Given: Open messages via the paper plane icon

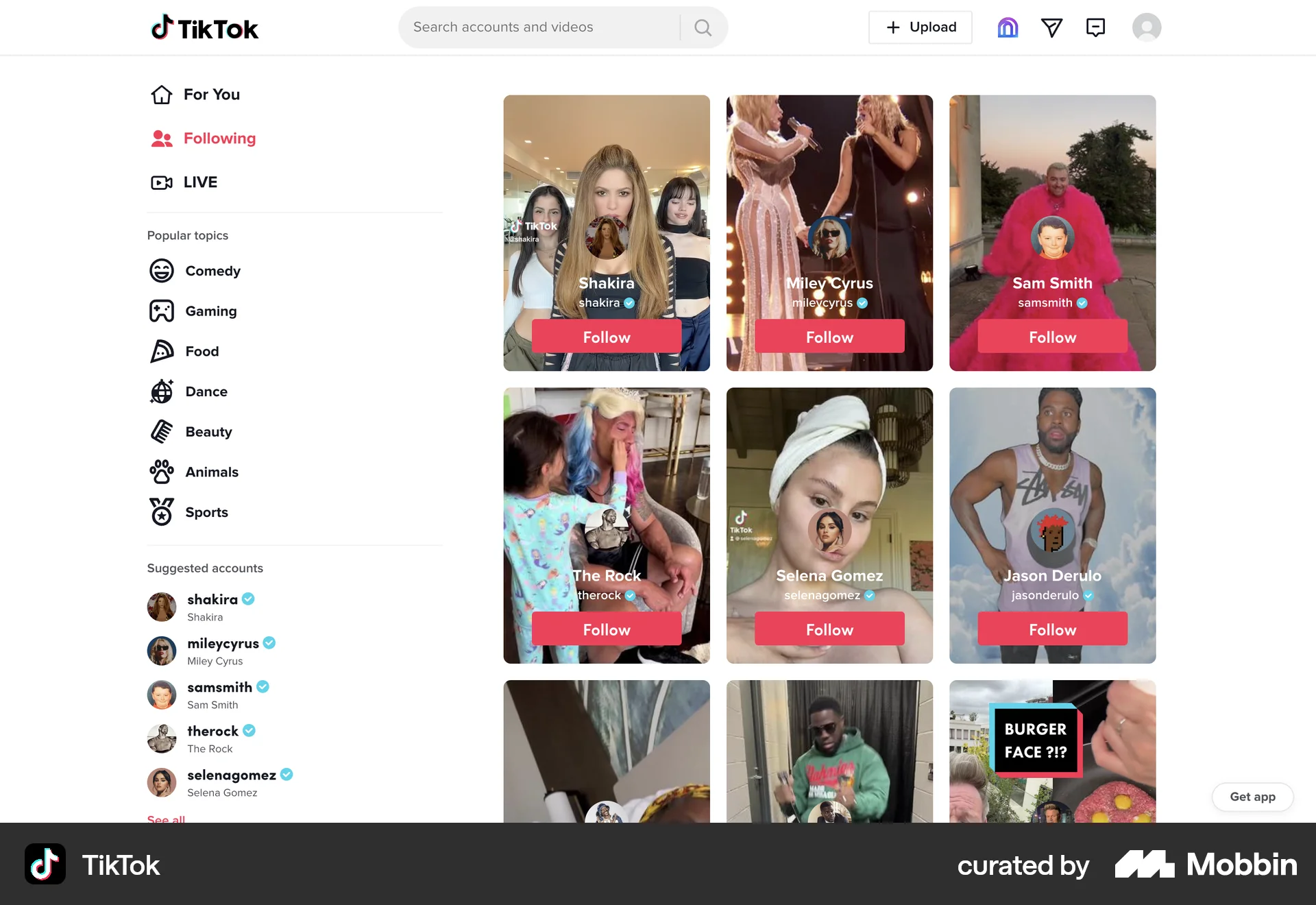Looking at the screenshot, I should coord(1052,27).
